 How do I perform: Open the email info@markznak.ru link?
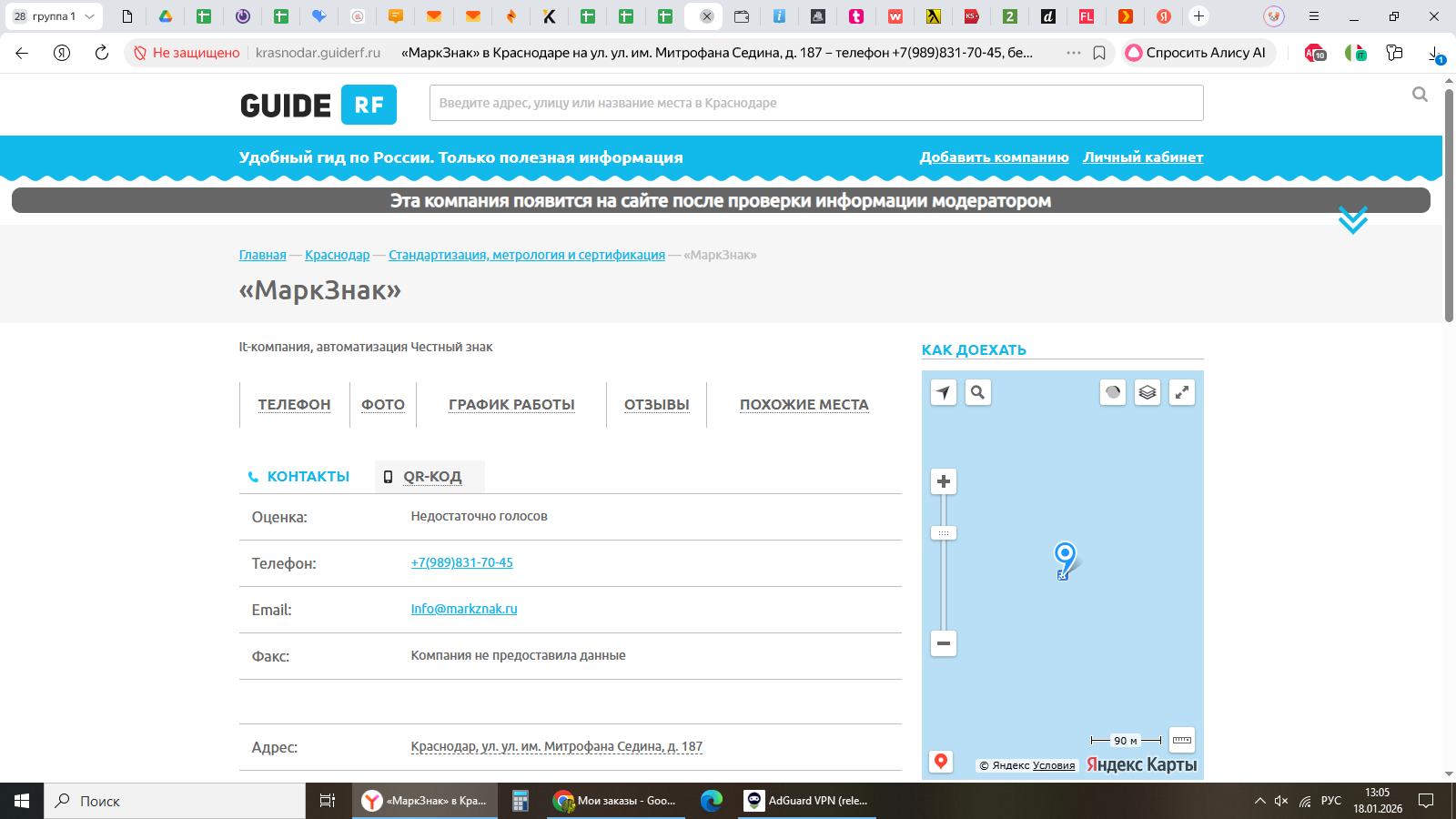coord(463,609)
